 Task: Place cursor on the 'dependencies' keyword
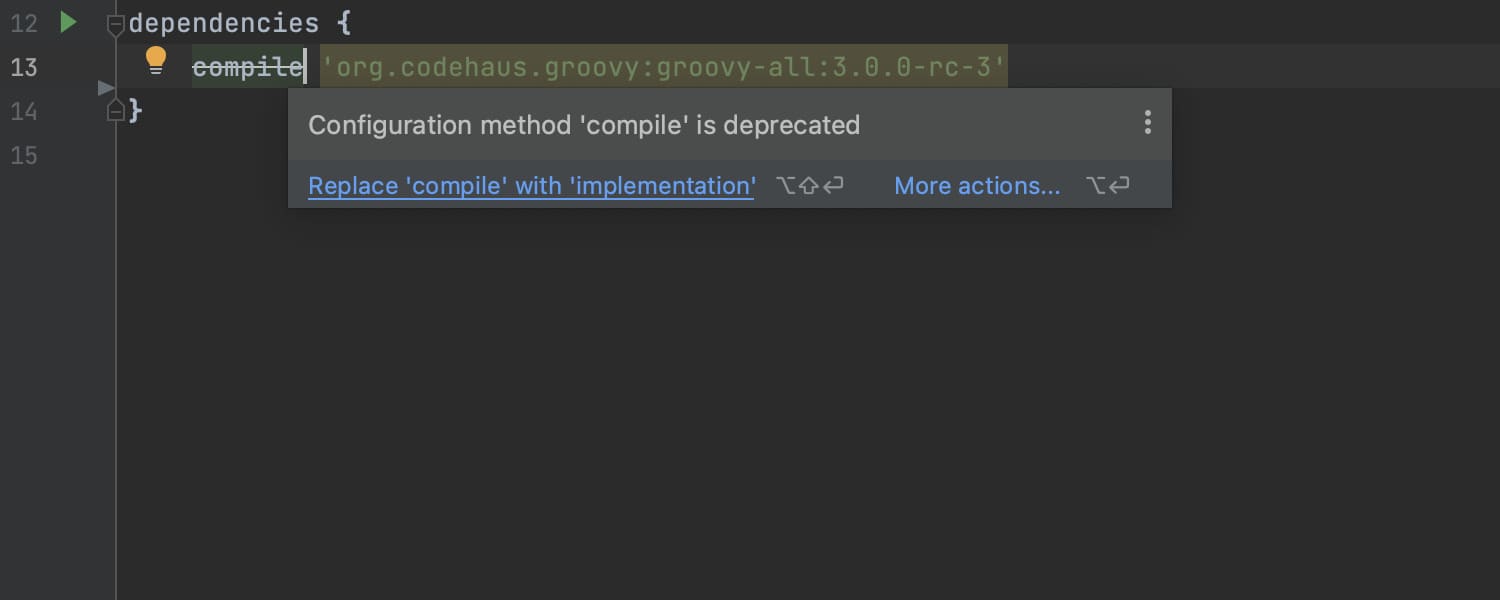click(223, 23)
